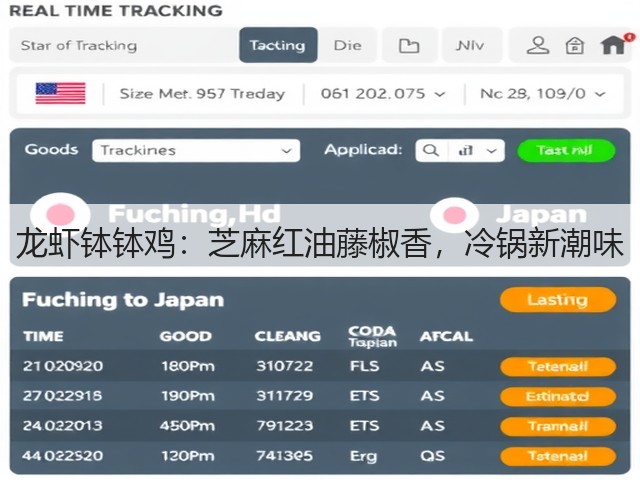Click the 180Pm cell
Viewport: 640px width, 480px height.
point(188,366)
